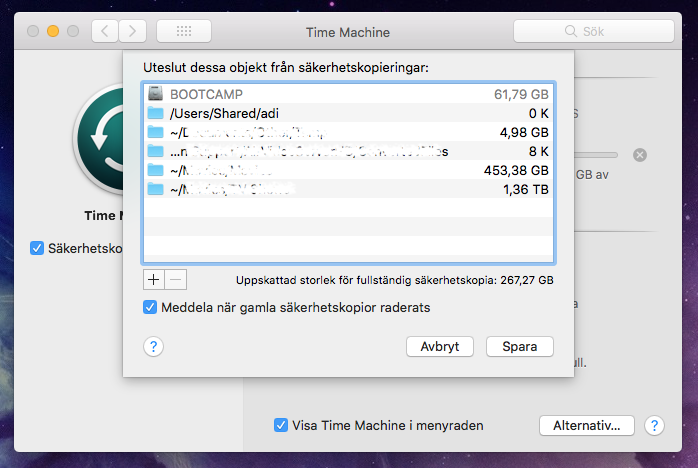698x468 pixels.
Task: Click the backup progress bar
Action: [x=596, y=155]
